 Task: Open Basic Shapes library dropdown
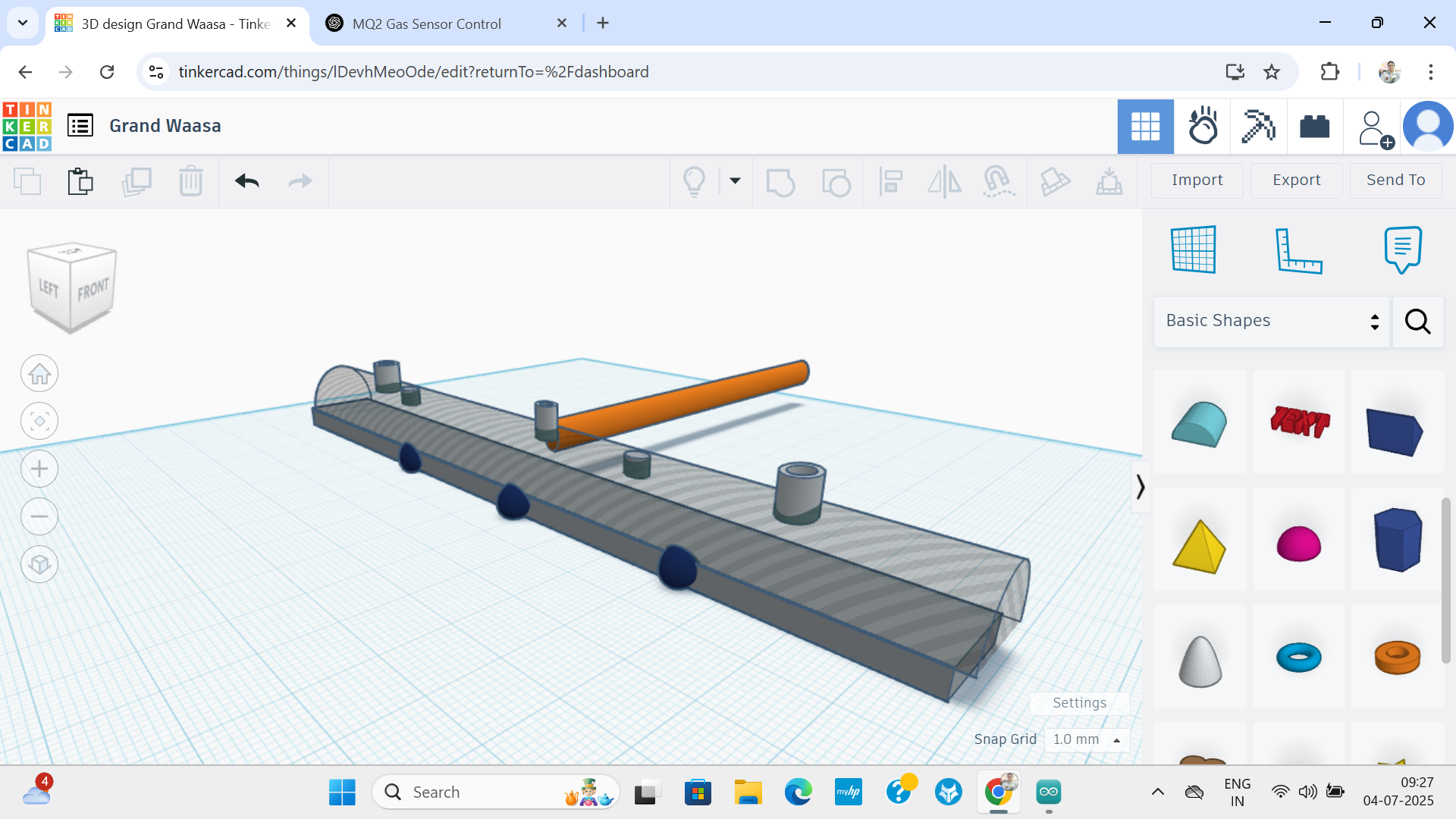(x=1272, y=321)
